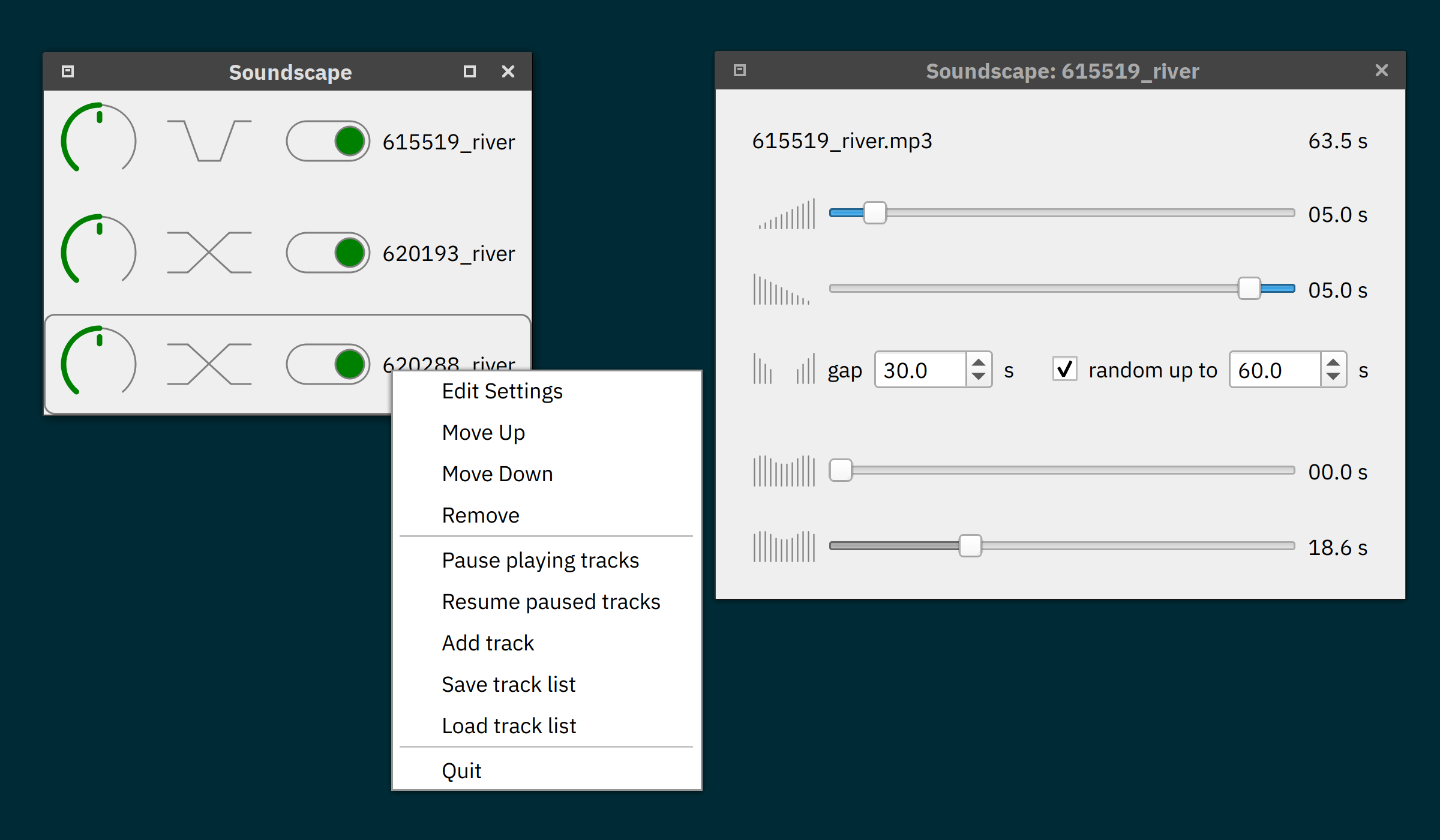Click the crossfade icon for 620288_river
The image size is (1440, 840).
coord(209,364)
